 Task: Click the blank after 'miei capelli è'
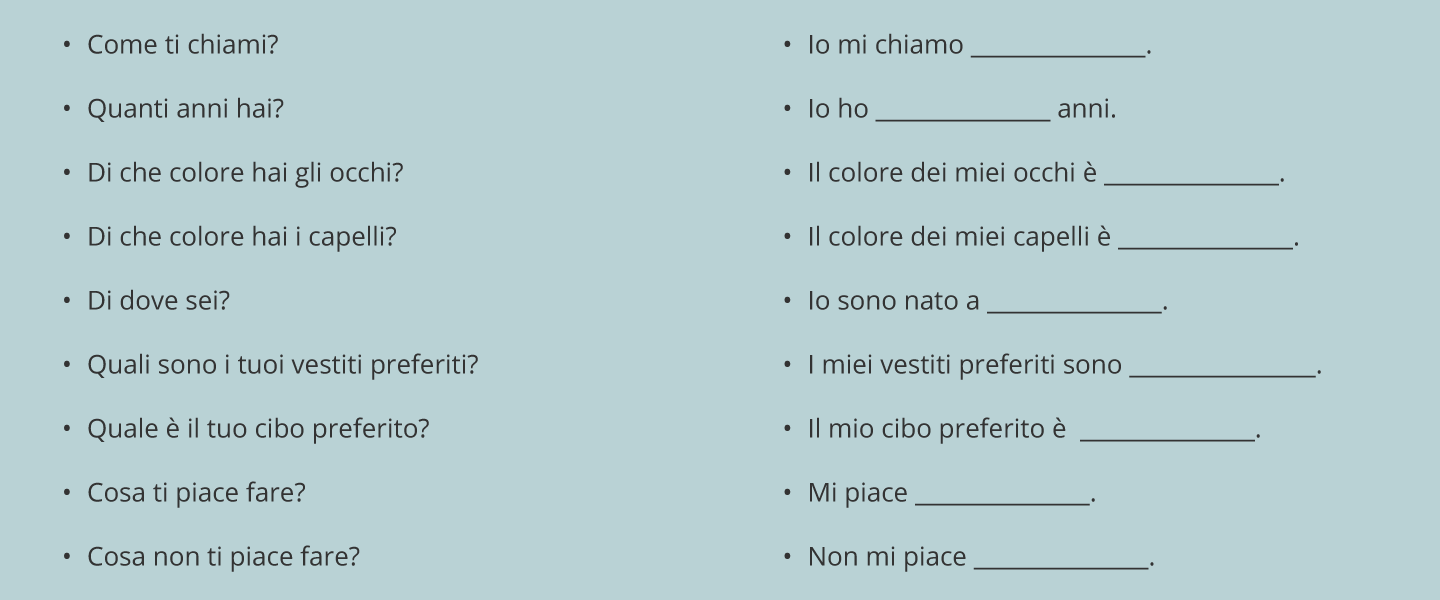pyautogui.click(x=1205, y=240)
